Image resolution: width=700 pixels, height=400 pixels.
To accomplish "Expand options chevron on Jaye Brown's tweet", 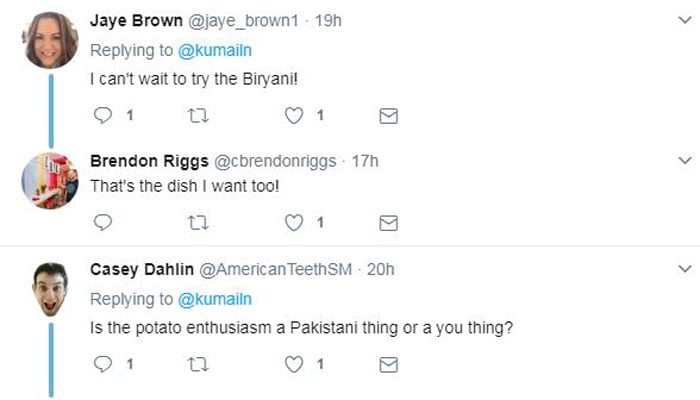I will [685, 22].
